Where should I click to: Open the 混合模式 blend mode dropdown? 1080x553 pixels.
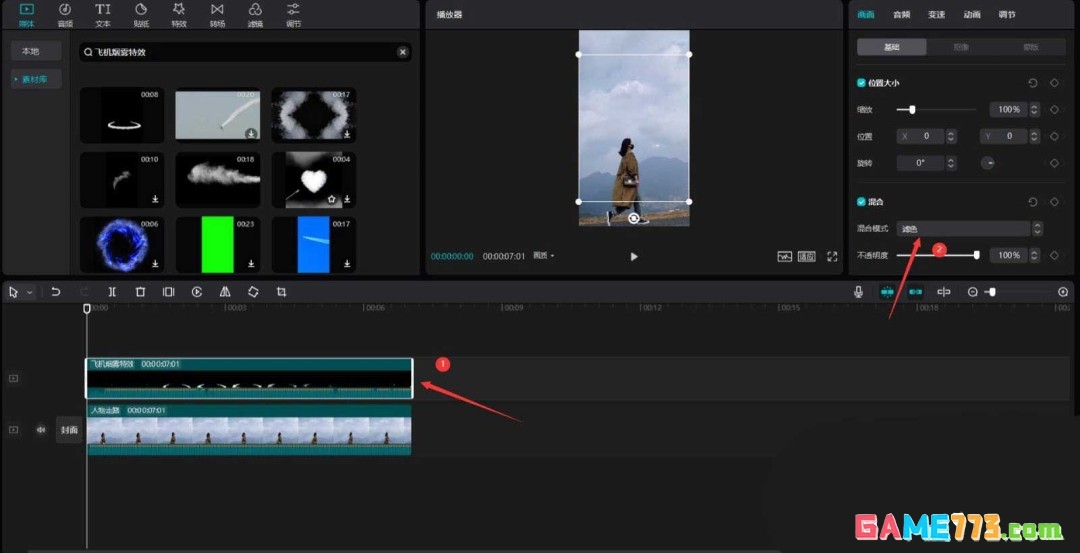click(x=963, y=229)
